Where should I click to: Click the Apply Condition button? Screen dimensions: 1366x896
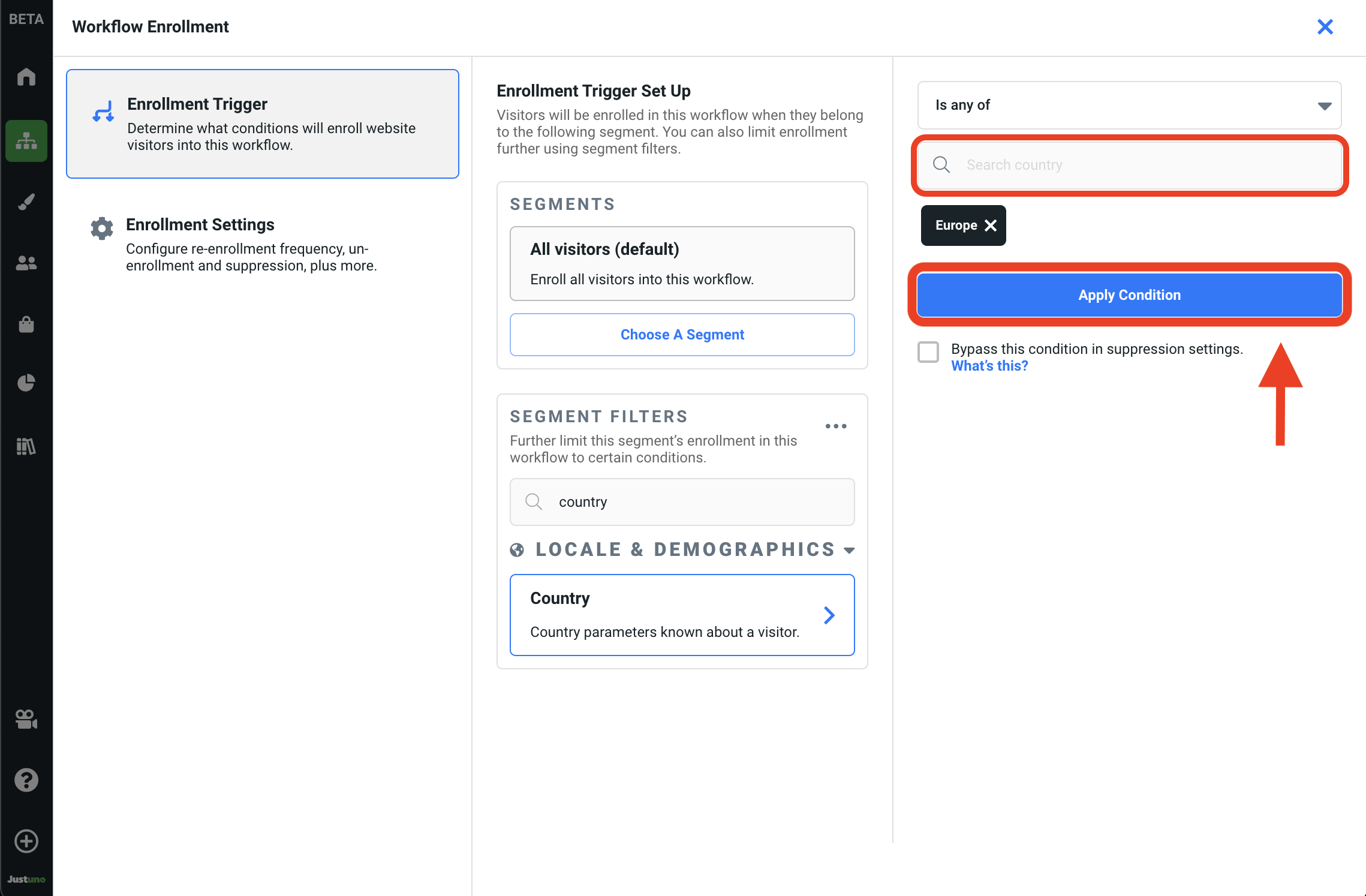(x=1129, y=295)
